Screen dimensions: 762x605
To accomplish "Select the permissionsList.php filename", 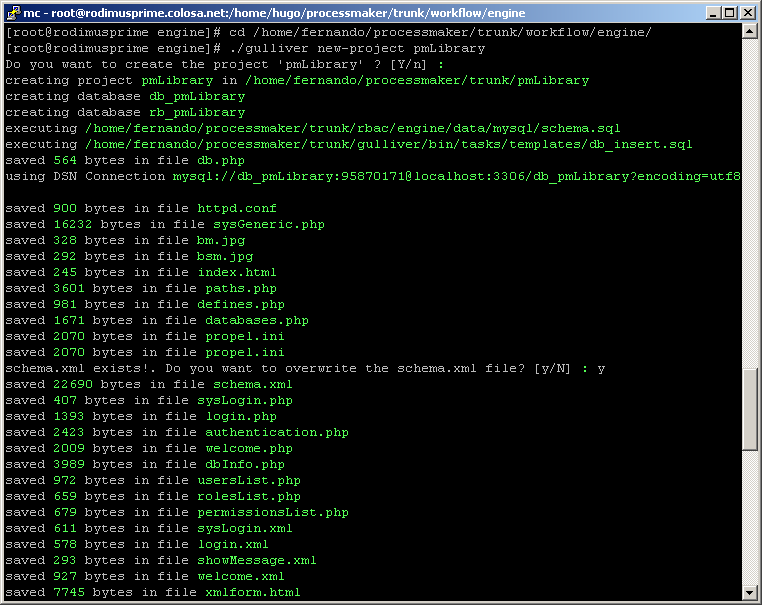I will tap(272, 512).
